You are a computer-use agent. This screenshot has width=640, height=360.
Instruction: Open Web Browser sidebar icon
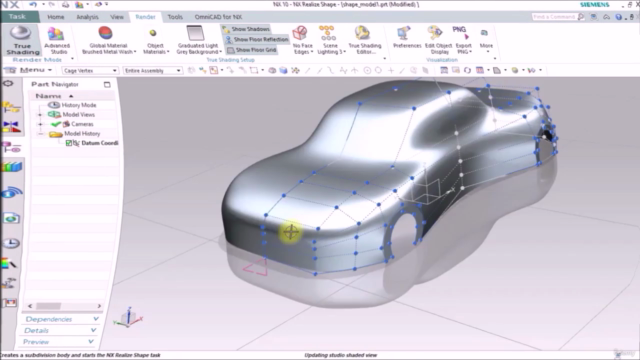pyautogui.click(x=11, y=218)
